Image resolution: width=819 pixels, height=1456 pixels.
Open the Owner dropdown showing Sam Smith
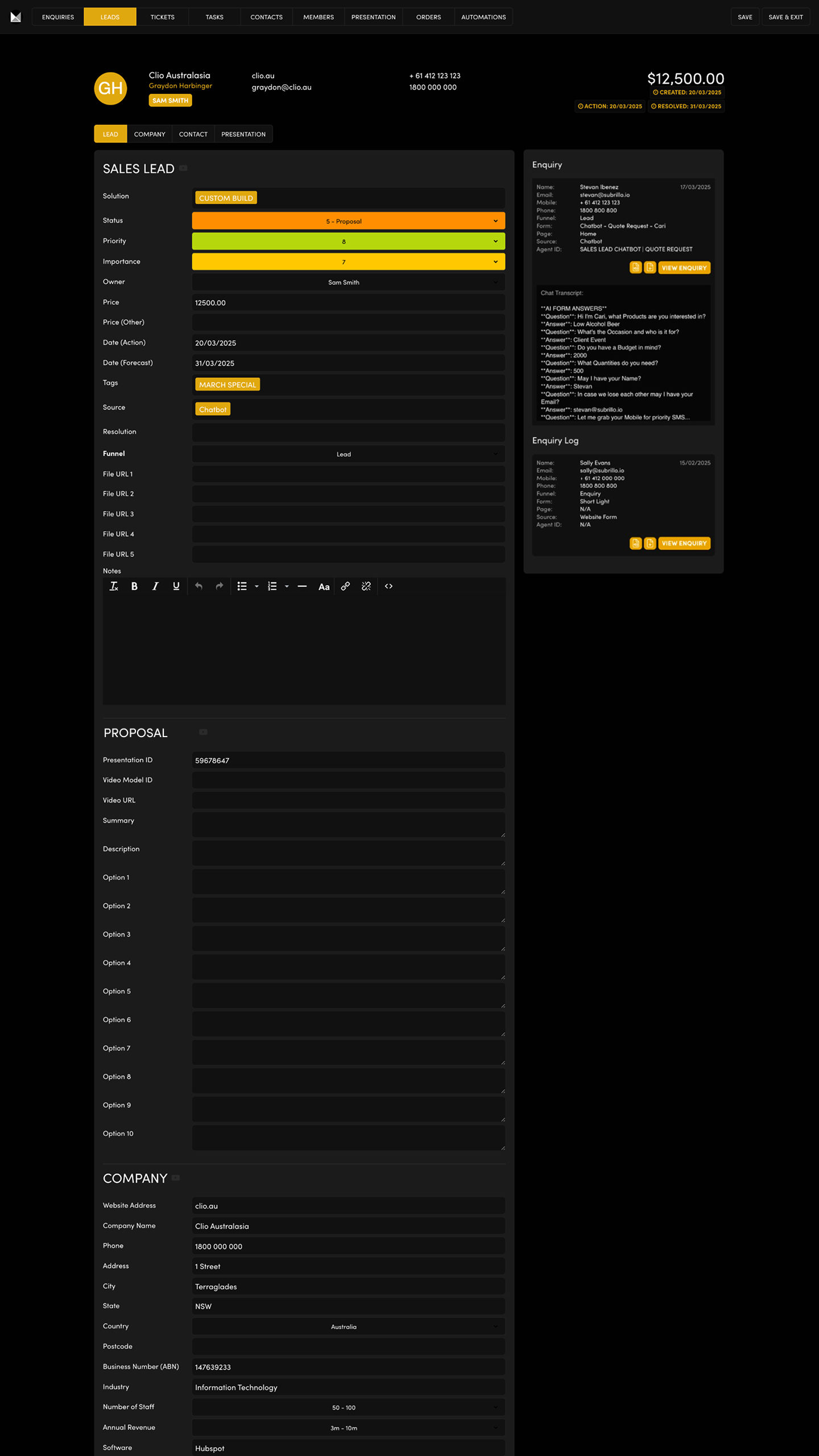pos(348,282)
